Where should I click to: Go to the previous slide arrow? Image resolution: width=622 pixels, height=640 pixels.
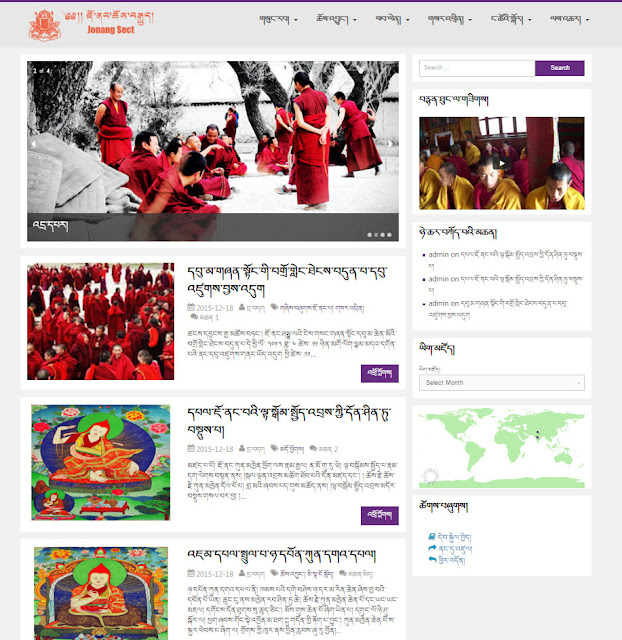33,144
